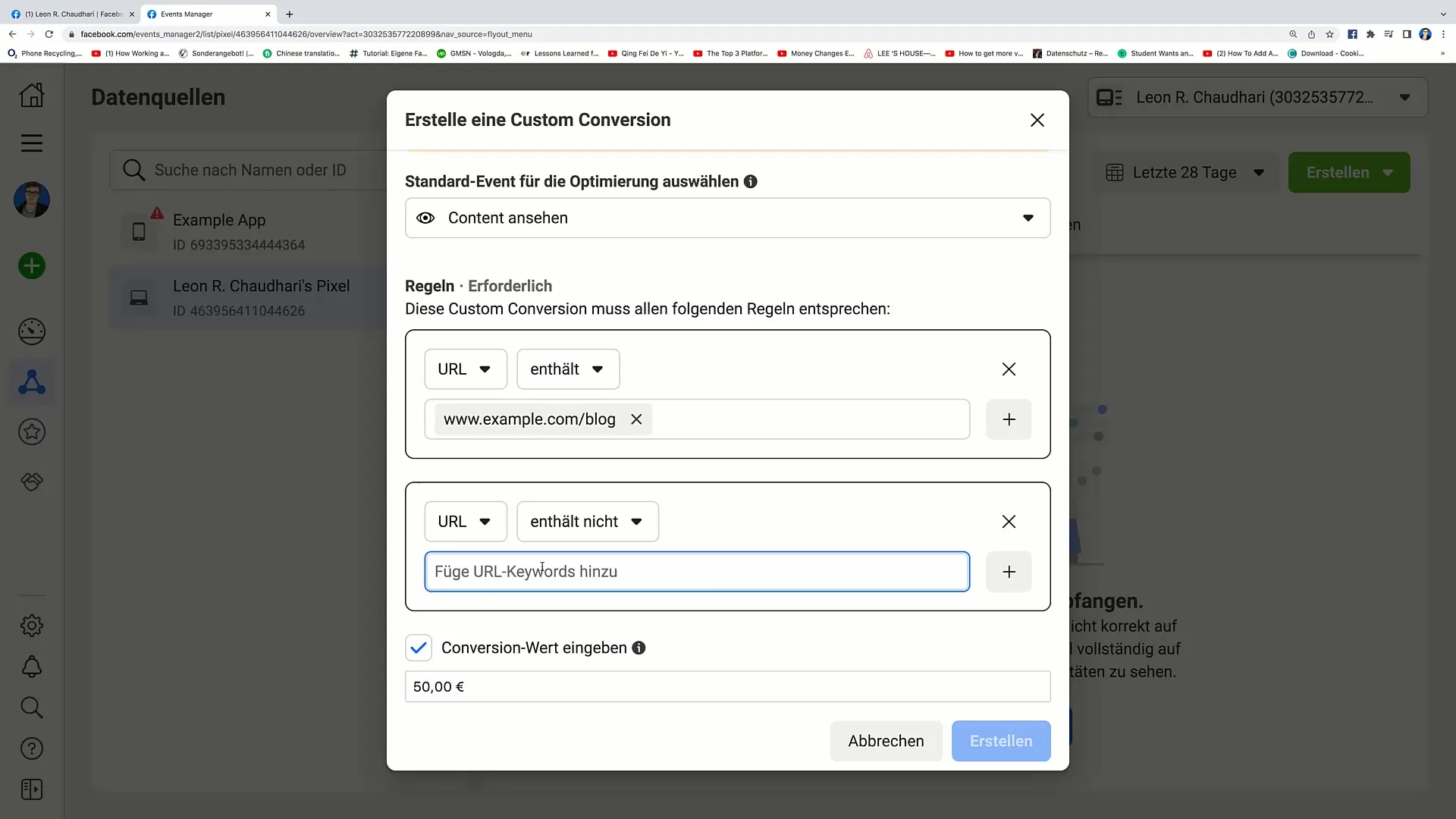1456x819 pixels.
Task: Click info icon next to Conversion-Wert eingeben
Action: point(639,648)
